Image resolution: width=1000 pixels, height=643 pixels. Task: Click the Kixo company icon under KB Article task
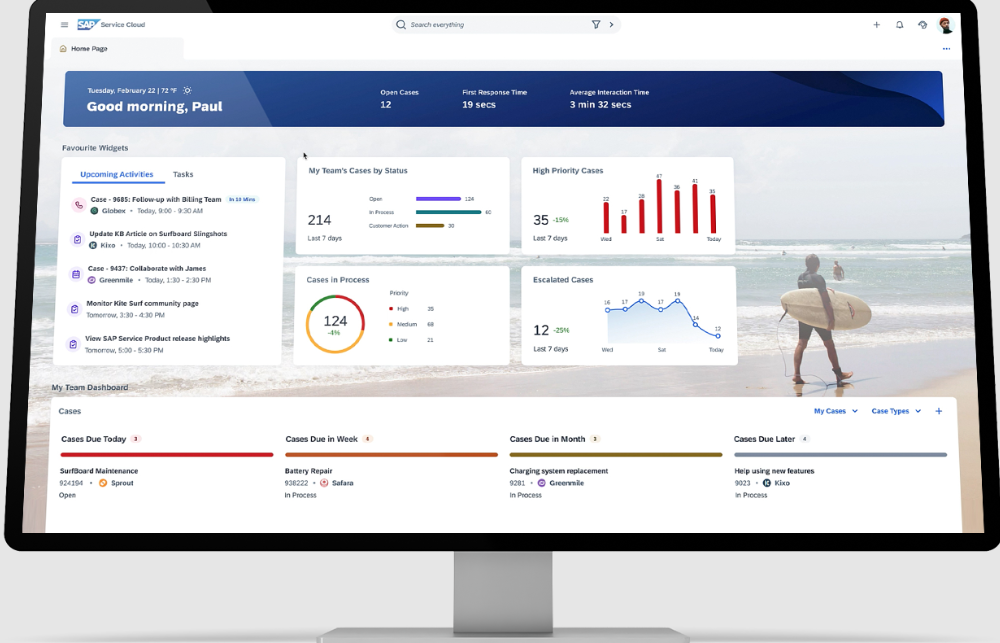pos(93,244)
